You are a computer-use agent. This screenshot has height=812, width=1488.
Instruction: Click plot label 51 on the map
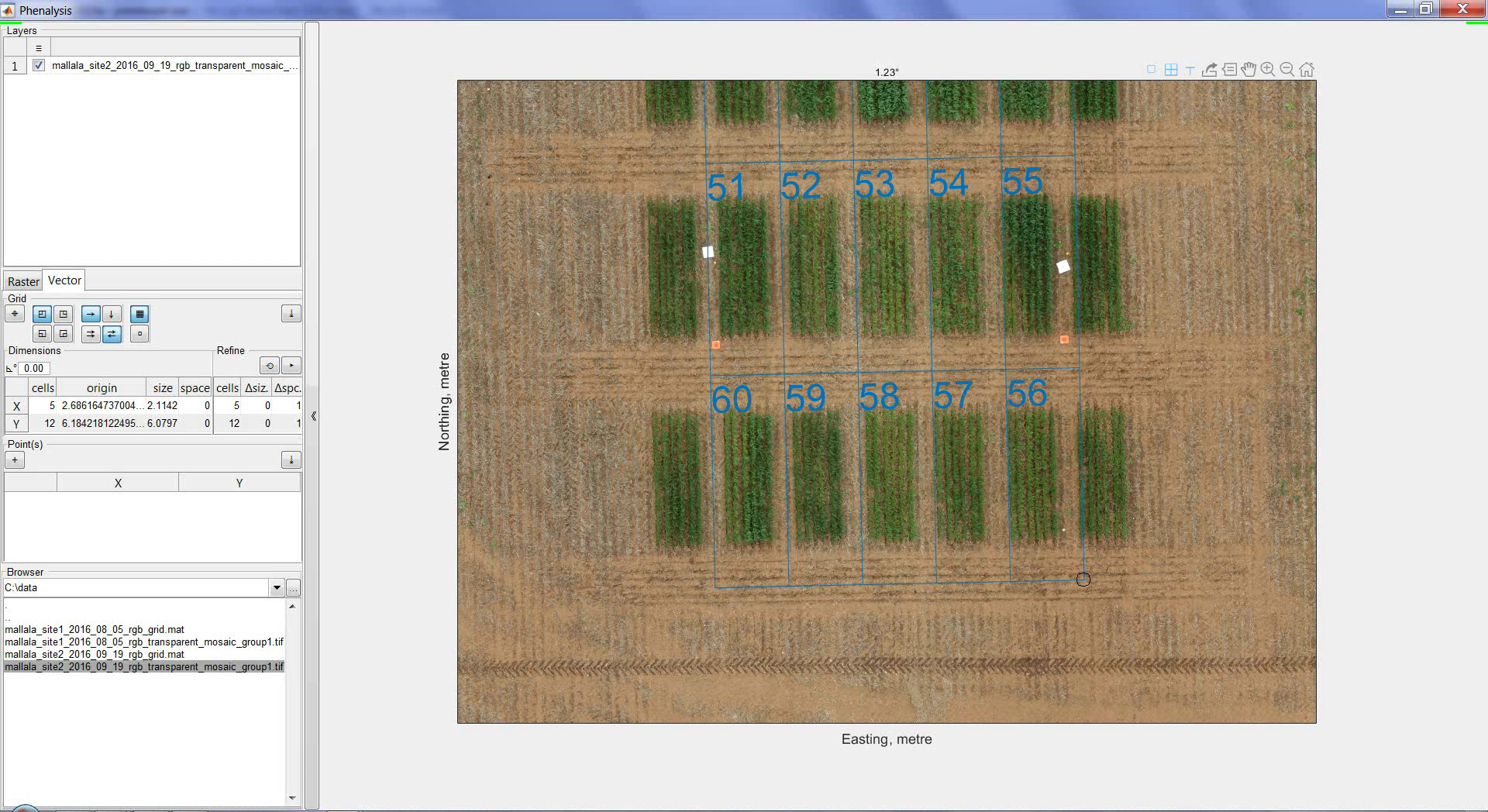coord(725,188)
